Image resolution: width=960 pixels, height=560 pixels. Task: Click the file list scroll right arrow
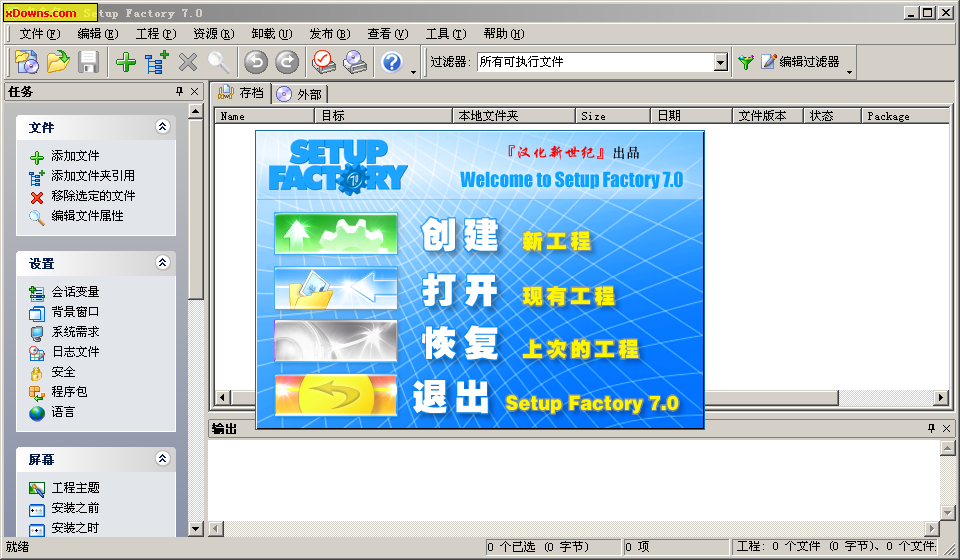click(941, 398)
